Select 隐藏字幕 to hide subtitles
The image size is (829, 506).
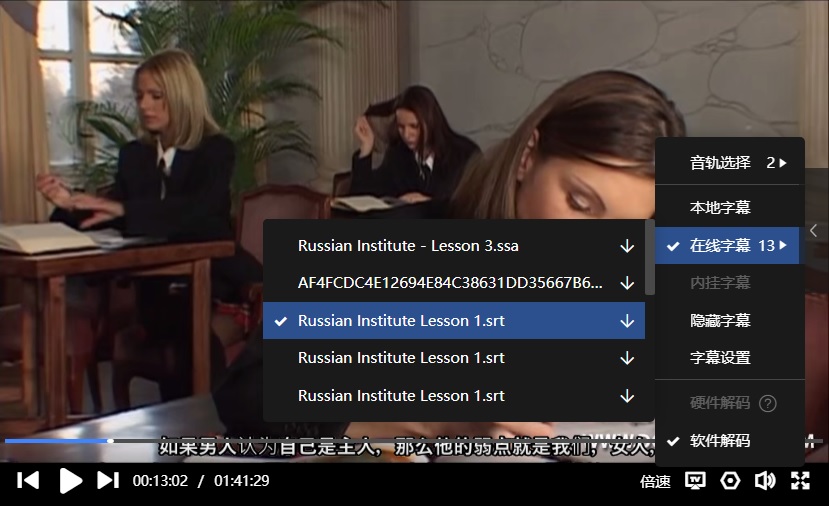[x=720, y=321]
